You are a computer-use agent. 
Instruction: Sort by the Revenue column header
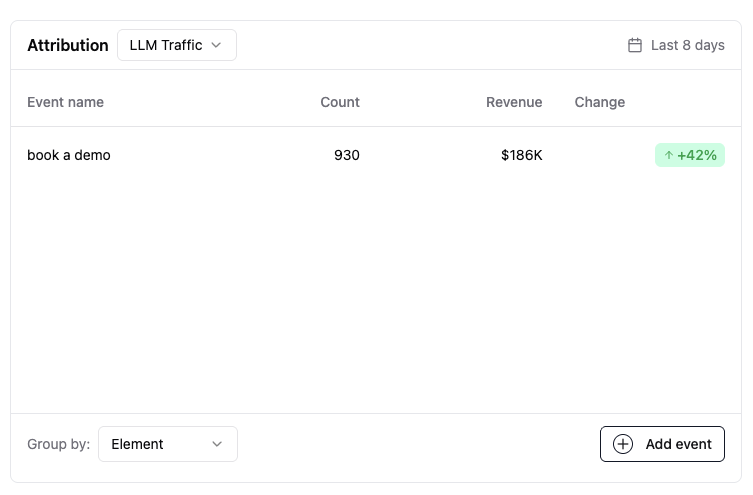514,102
